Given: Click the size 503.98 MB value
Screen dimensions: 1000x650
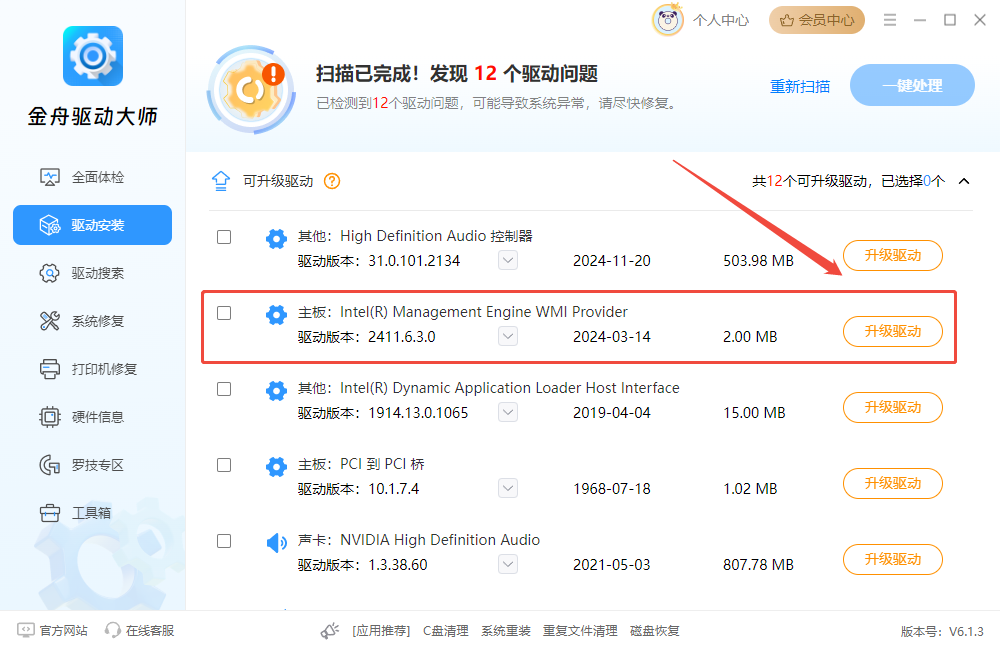Looking at the screenshot, I should (758, 261).
